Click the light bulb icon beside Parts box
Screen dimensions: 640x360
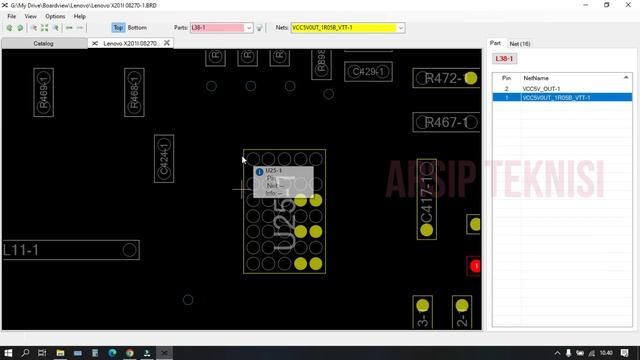click(259, 28)
